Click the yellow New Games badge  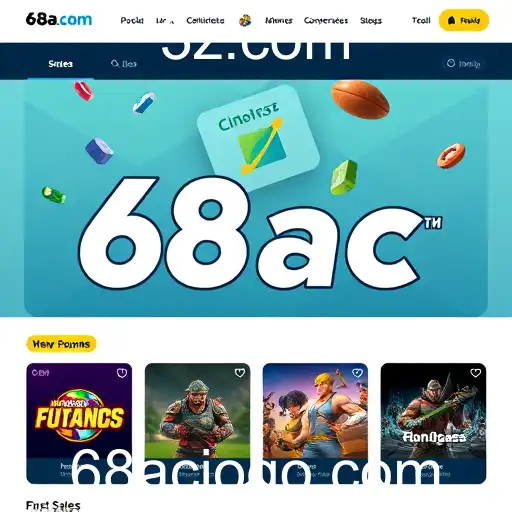click(61, 344)
